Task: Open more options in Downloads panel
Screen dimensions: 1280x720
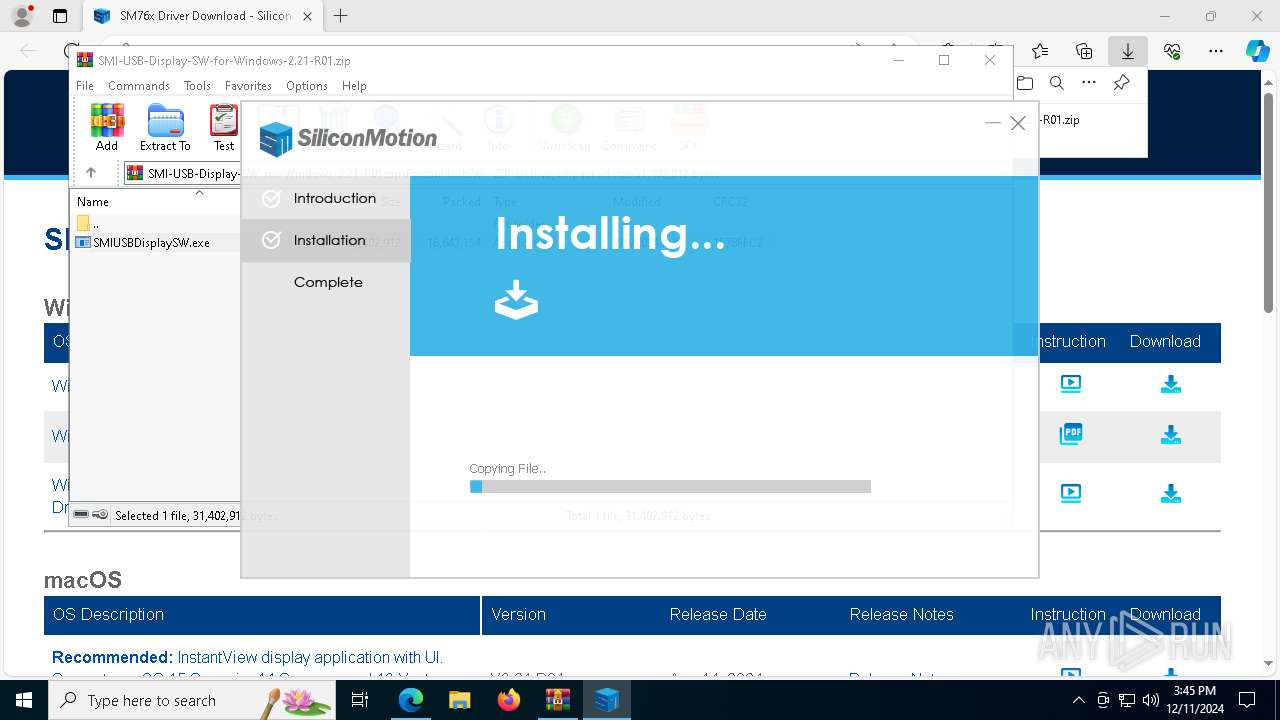Action: [x=1089, y=83]
